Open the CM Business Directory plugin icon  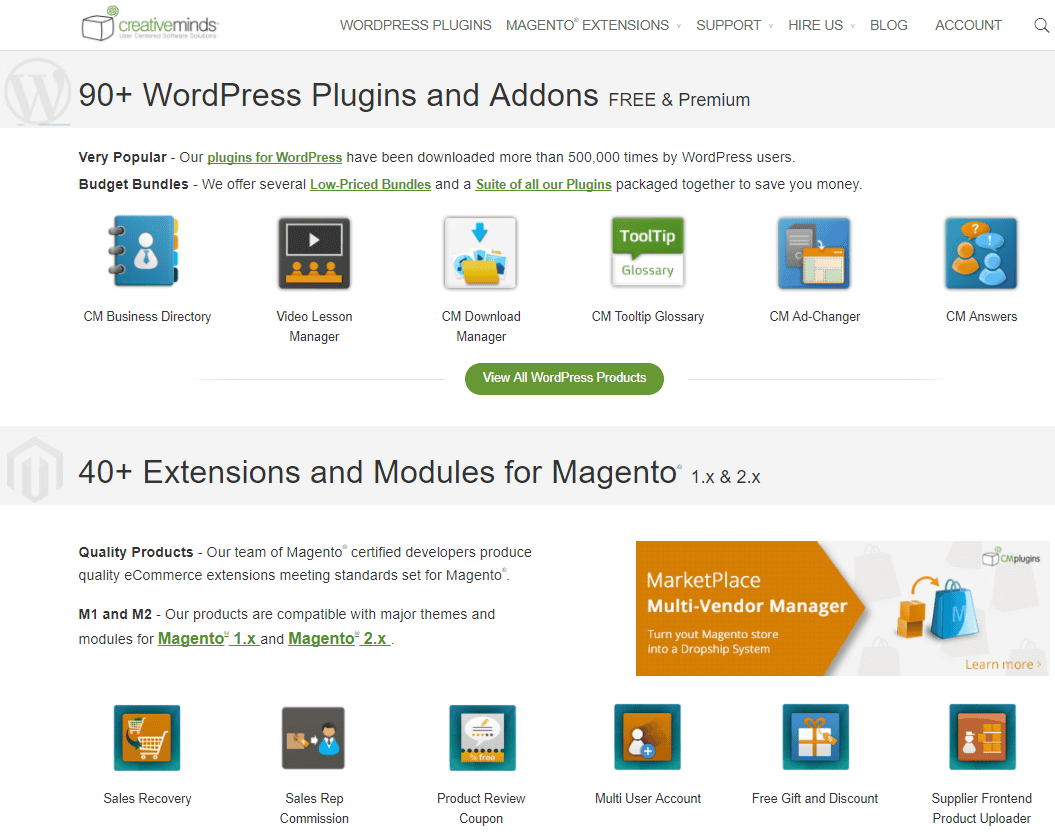pos(144,252)
